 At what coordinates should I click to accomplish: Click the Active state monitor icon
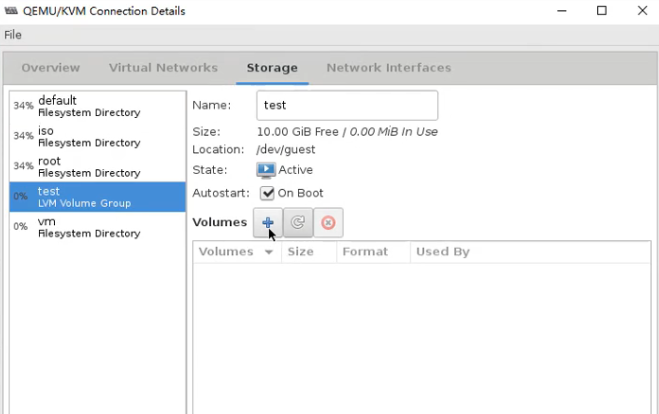pos(266,170)
